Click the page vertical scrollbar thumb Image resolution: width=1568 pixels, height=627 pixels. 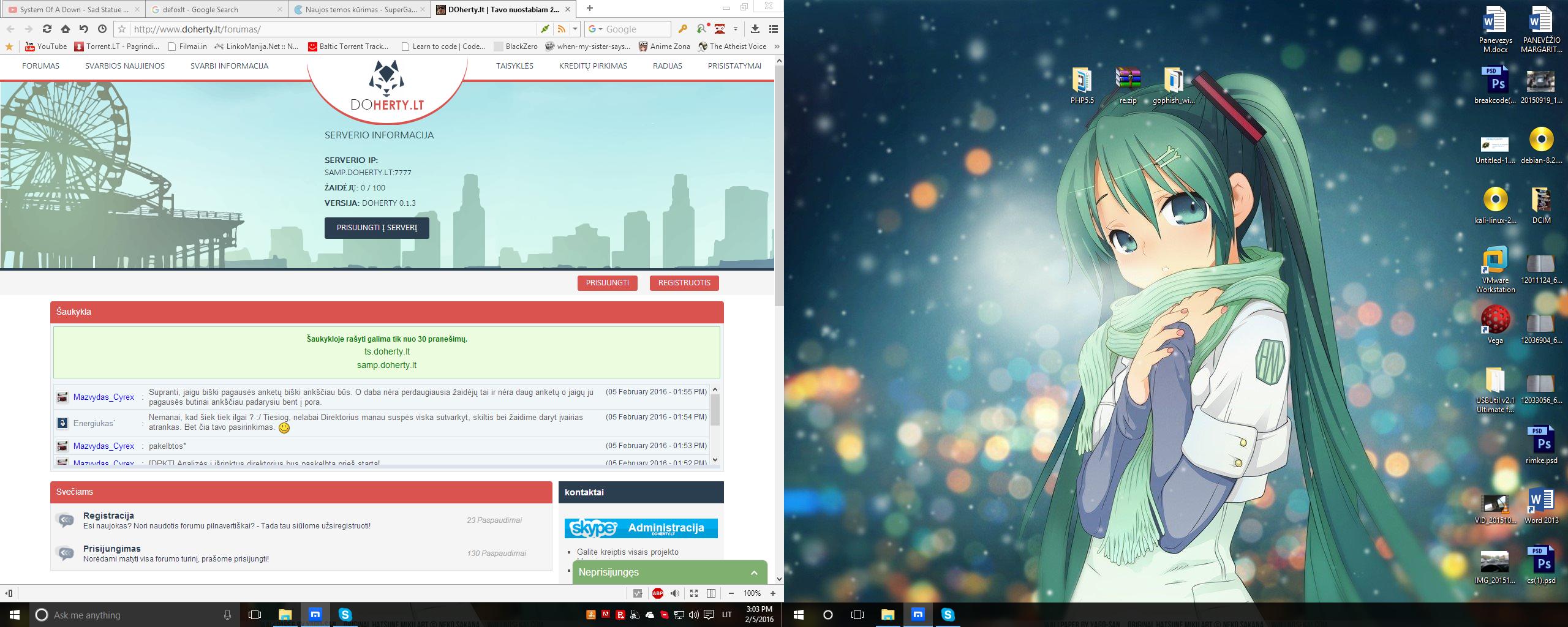(x=779, y=186)
